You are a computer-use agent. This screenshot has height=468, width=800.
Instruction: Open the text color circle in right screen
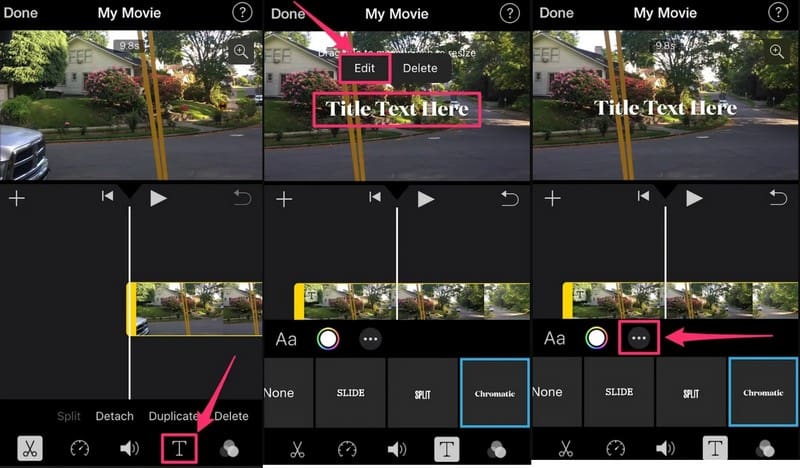[x=596, y=338]
